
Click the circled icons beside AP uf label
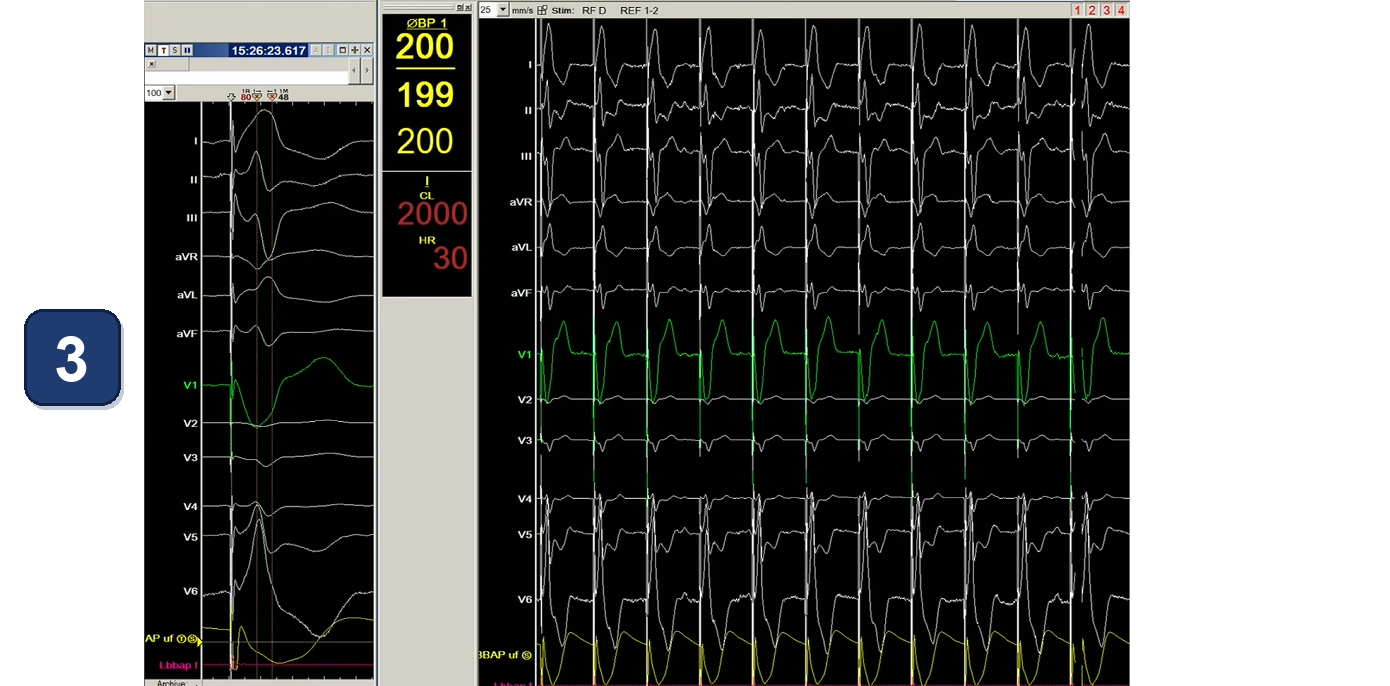click(x=187, y=638)
